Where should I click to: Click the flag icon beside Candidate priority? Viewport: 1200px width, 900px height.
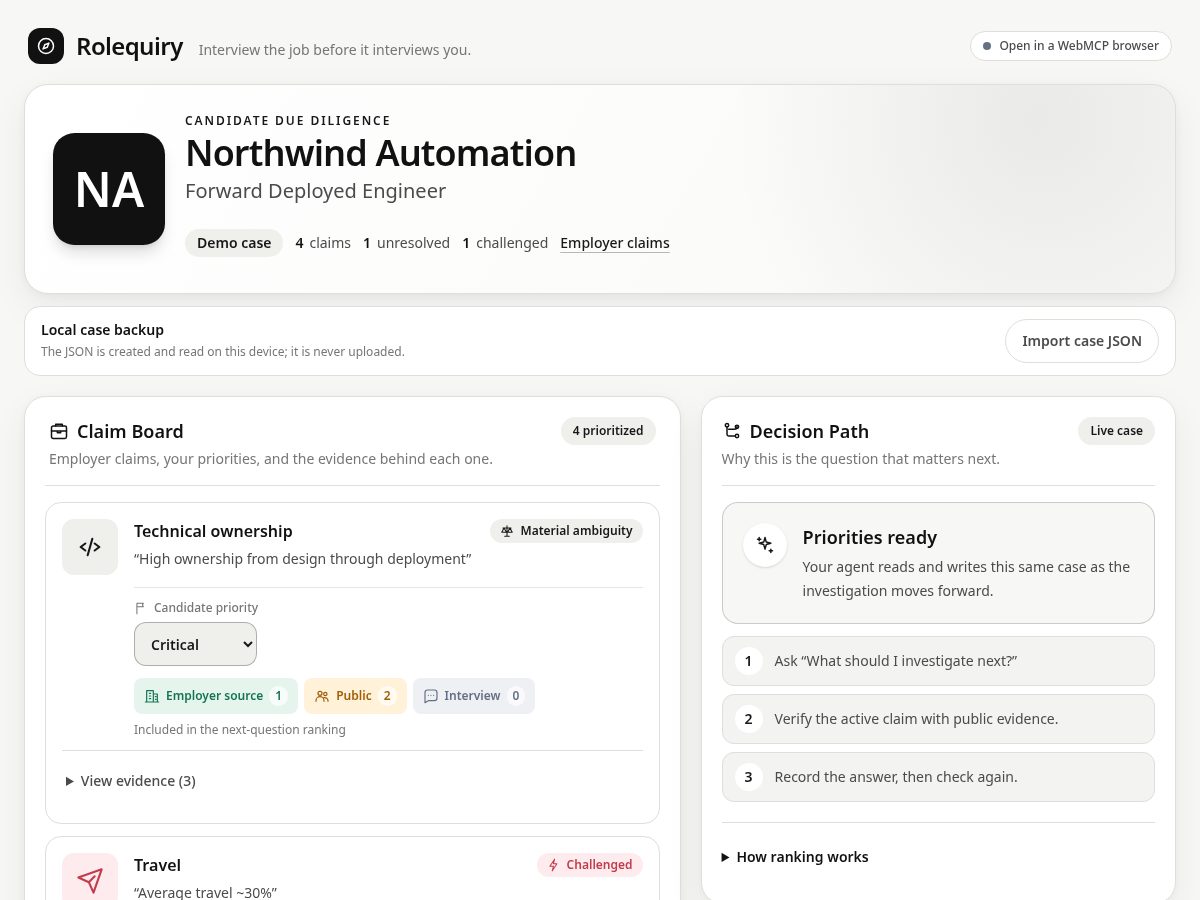(140, 608)
